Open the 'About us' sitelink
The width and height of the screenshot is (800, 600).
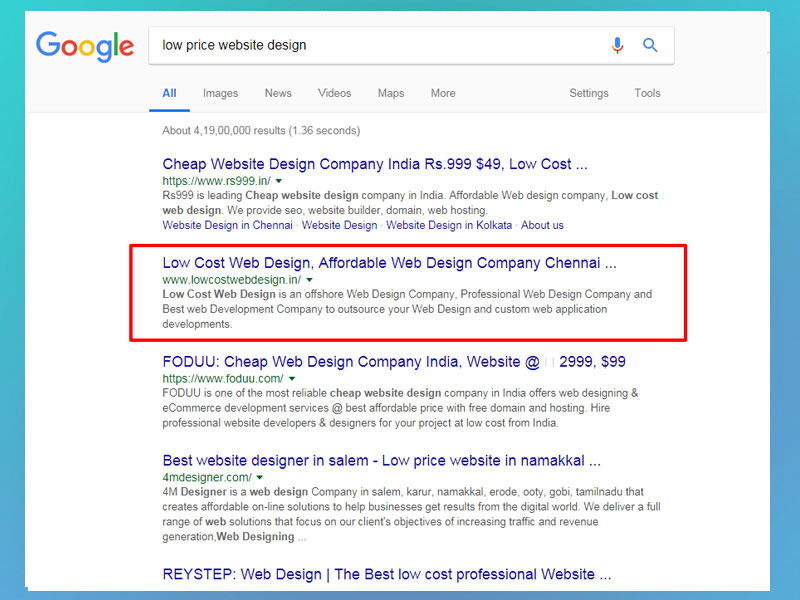[x=542, y=226]
